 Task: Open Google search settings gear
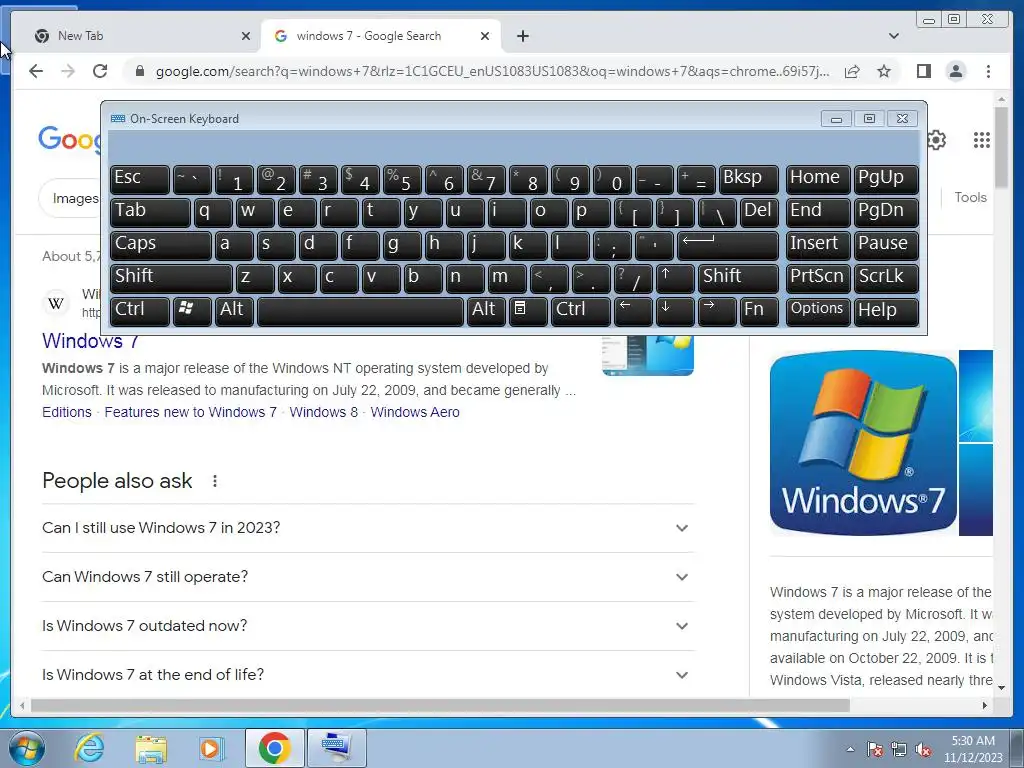936,140
